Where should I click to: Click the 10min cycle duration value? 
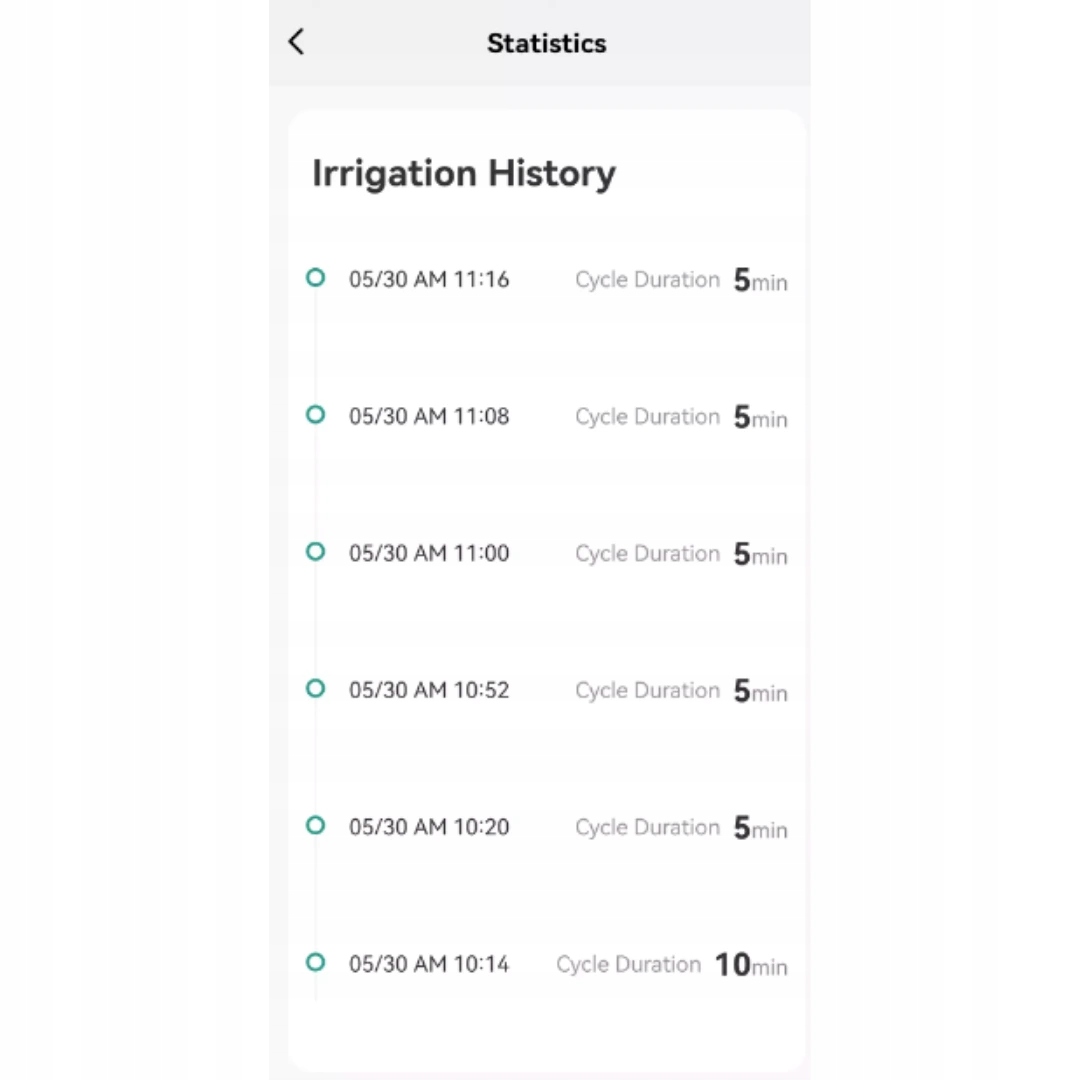pyautogui.click(x=750, y=965)
